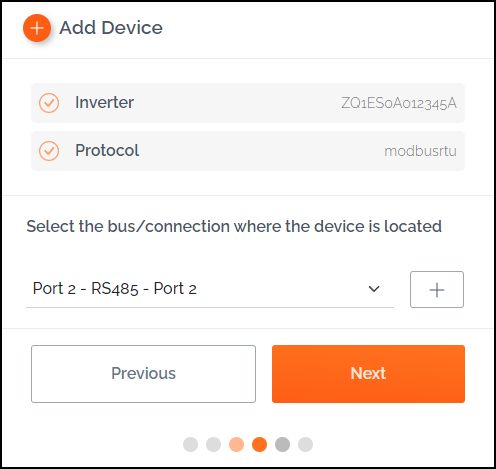Open the Port 2 - RS485 selection box
The image size is (496, 469).
point(210,289)
